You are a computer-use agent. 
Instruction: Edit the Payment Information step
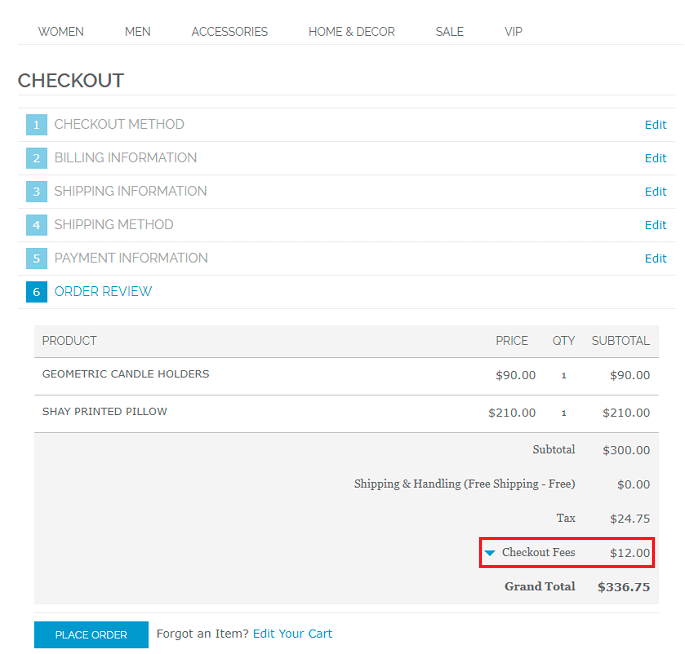pyautogui.click(x=655, y=259)
